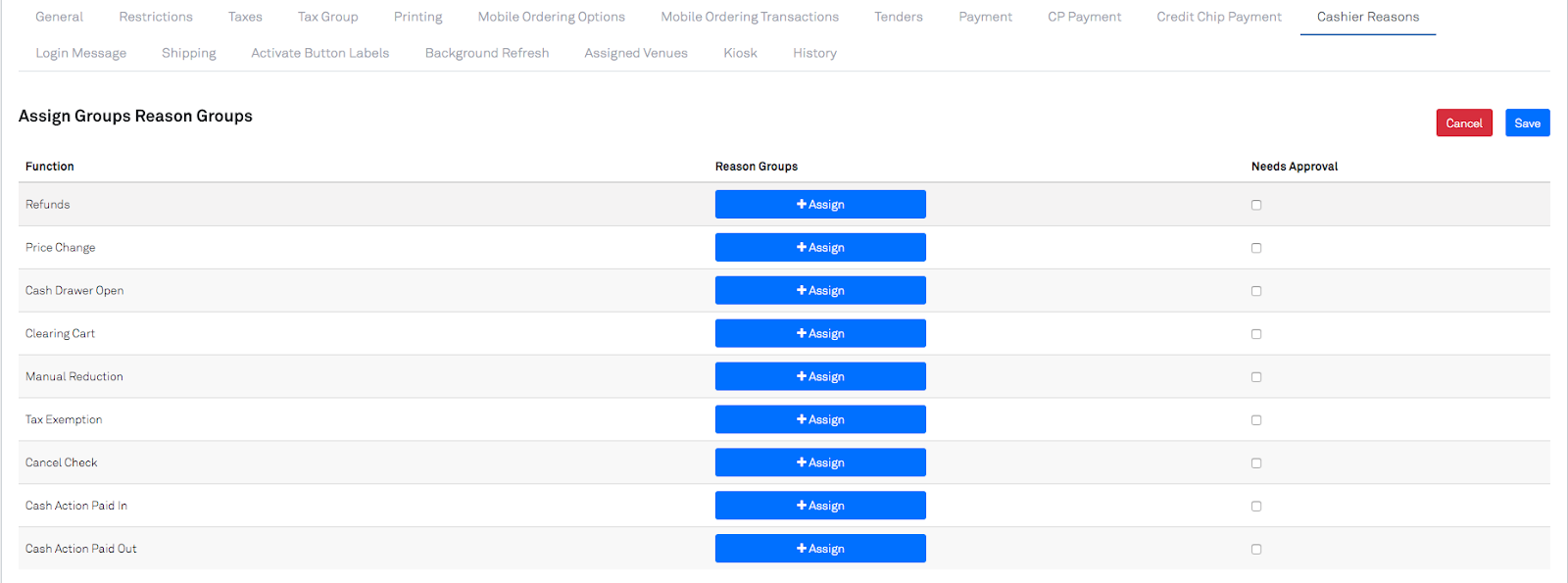Save the reason group assignments
This screenshot has height=583, width=1568.
1527,123
